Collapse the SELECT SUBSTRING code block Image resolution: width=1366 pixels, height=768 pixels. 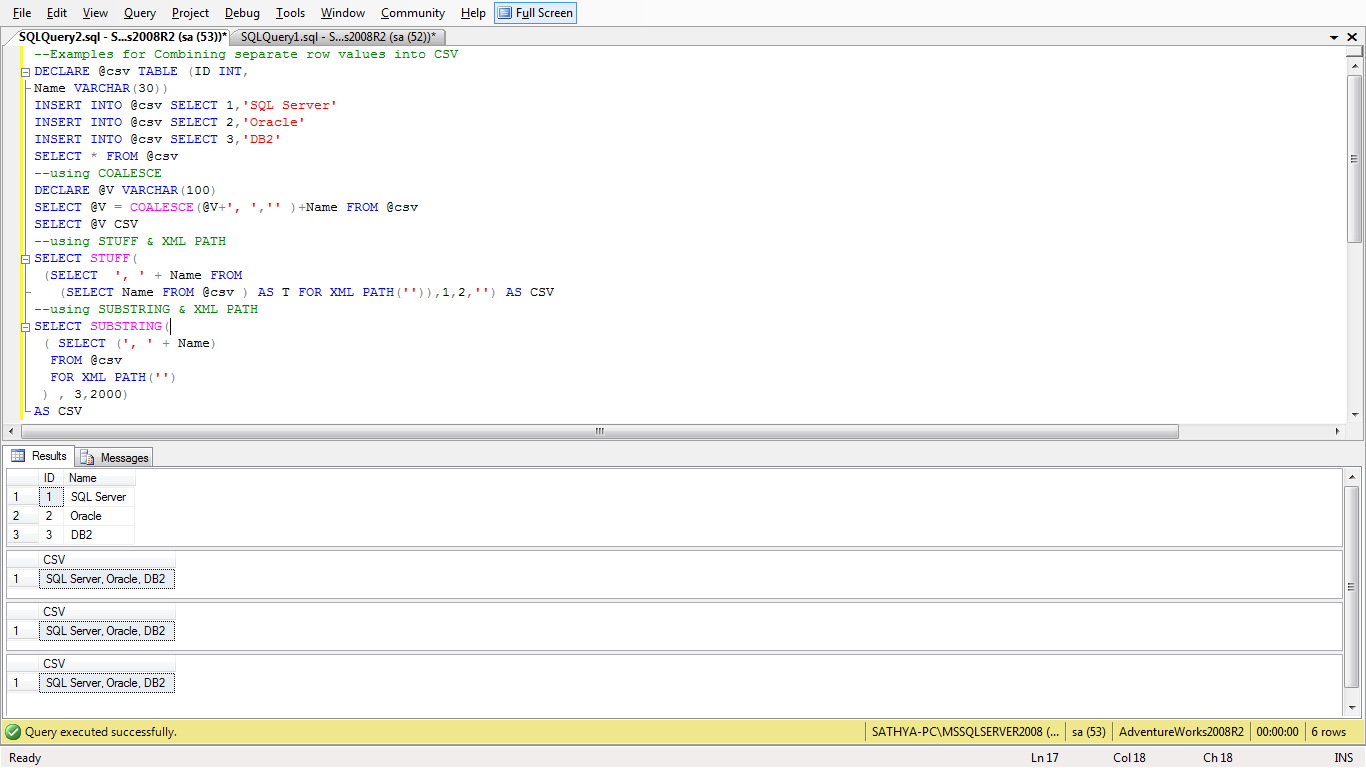[x=25, y=326]
